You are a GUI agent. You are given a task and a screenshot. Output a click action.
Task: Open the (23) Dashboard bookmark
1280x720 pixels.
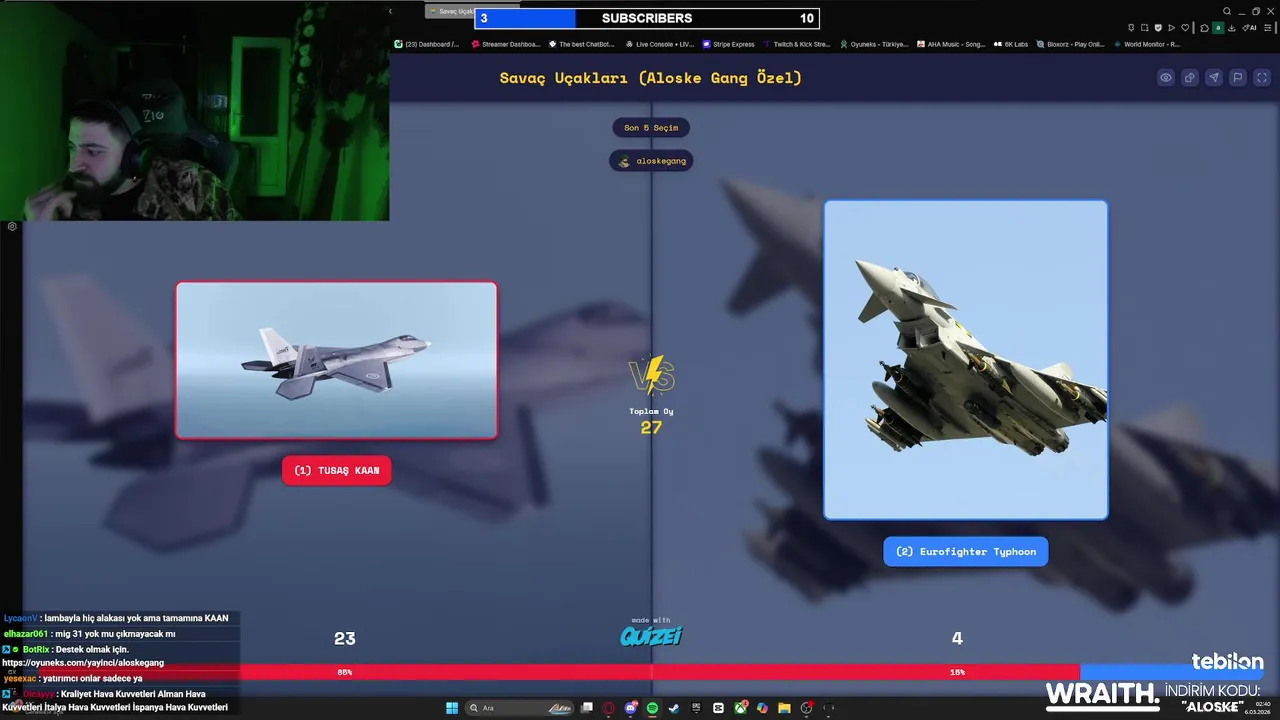coord(427,44)
